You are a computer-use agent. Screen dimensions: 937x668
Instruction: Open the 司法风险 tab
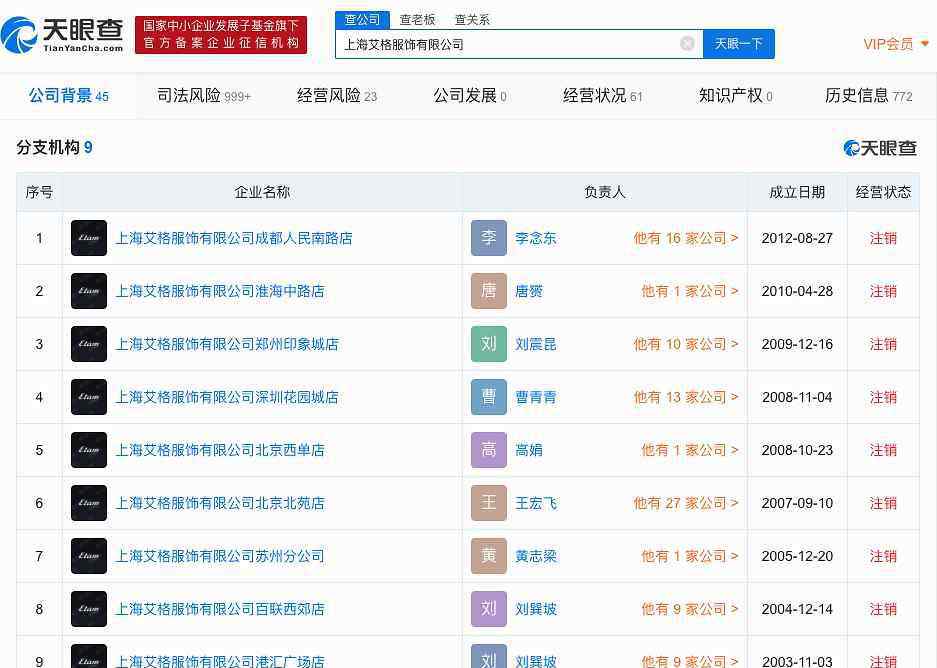[x=204, y=96]
